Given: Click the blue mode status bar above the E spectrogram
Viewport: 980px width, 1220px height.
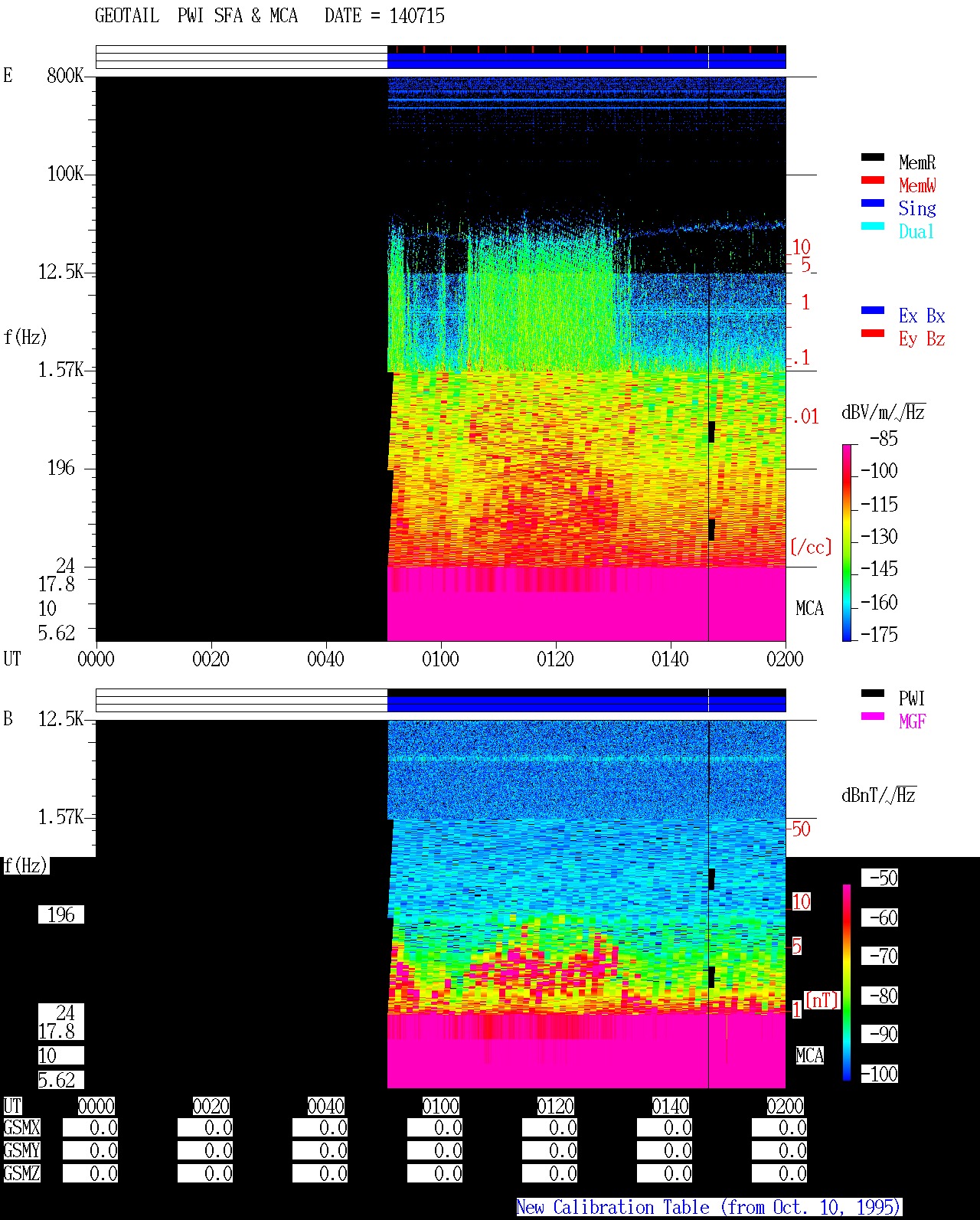Looking at the screenshot, I should 586,61.
